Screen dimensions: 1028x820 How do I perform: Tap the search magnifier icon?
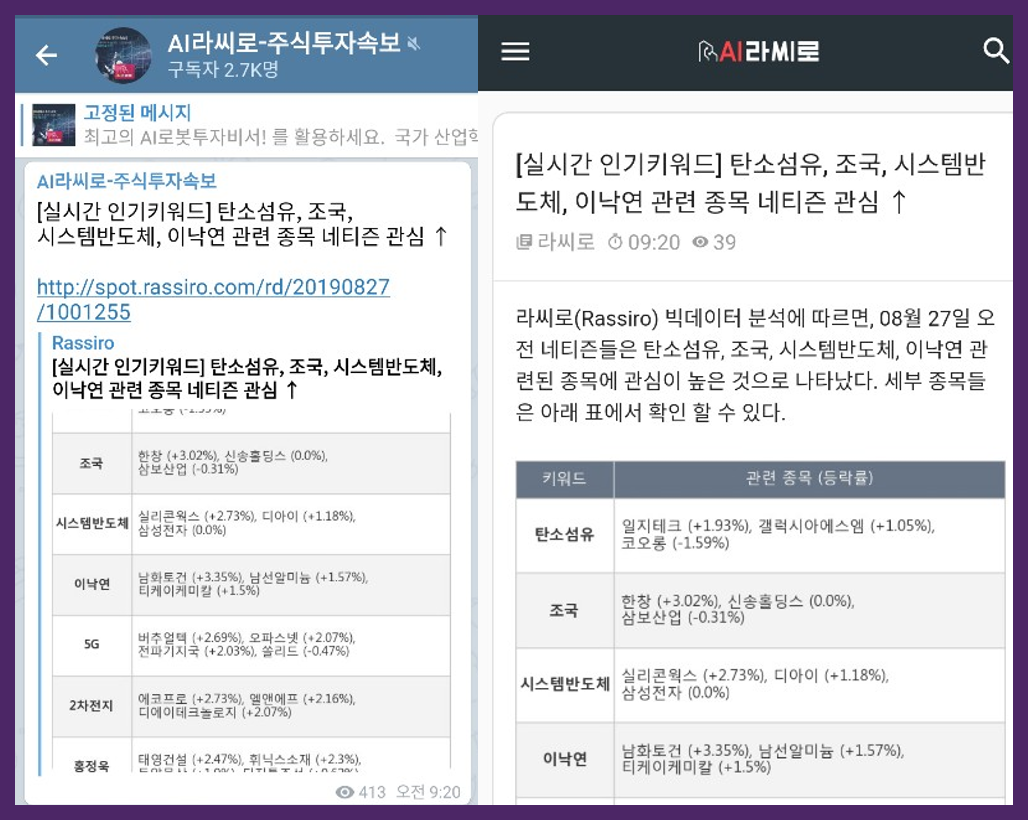tap(998, 52)
